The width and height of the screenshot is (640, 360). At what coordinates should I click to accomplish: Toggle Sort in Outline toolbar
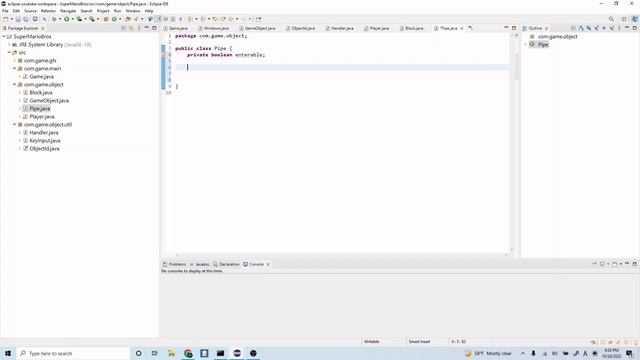point(581,28)
